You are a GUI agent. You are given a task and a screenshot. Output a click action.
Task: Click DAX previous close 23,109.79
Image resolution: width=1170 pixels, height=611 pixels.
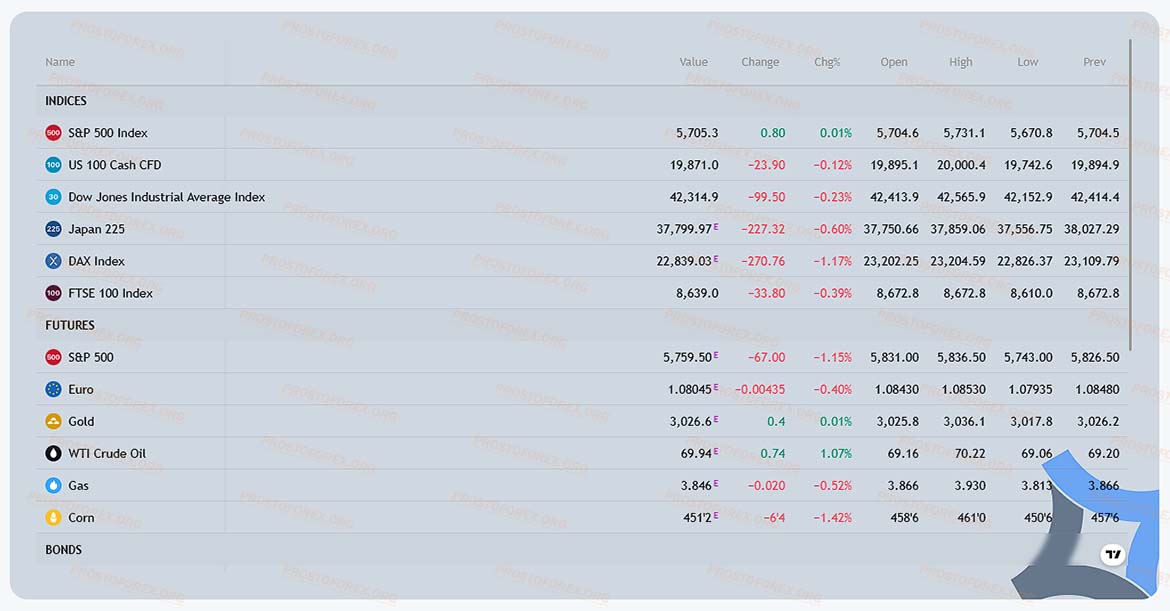pyautogui.click(x=1092, y=261)
